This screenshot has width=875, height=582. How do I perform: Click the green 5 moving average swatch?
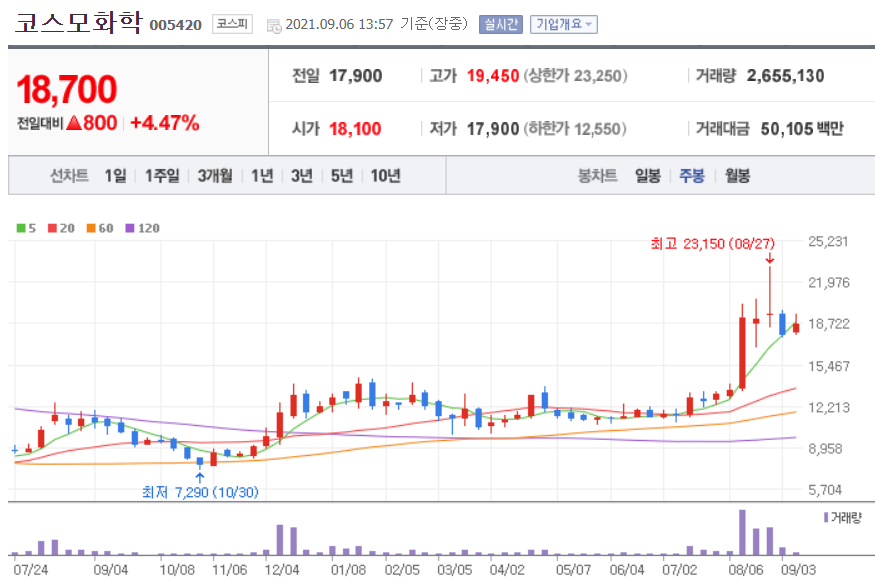click(21, 228)
